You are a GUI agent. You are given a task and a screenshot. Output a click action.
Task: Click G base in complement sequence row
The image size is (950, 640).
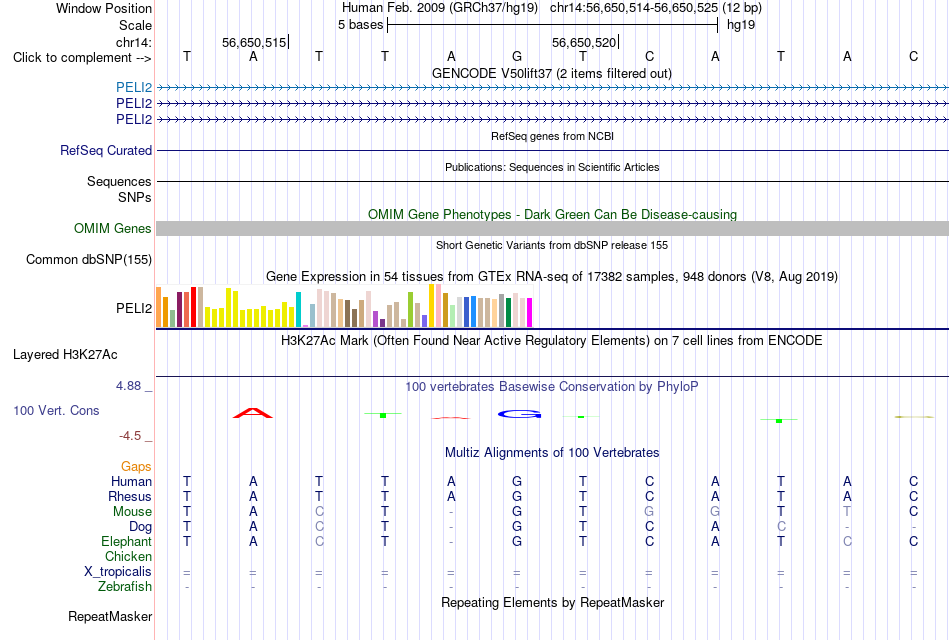[517, 56]
